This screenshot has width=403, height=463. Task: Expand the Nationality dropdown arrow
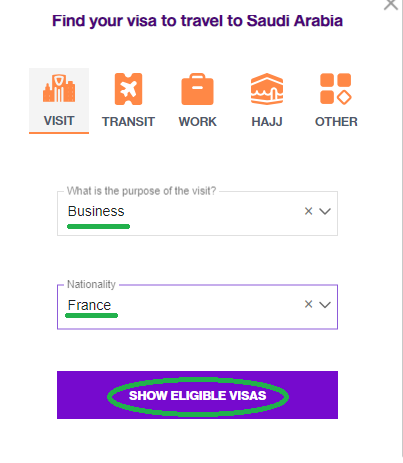[x=325, y=305]
